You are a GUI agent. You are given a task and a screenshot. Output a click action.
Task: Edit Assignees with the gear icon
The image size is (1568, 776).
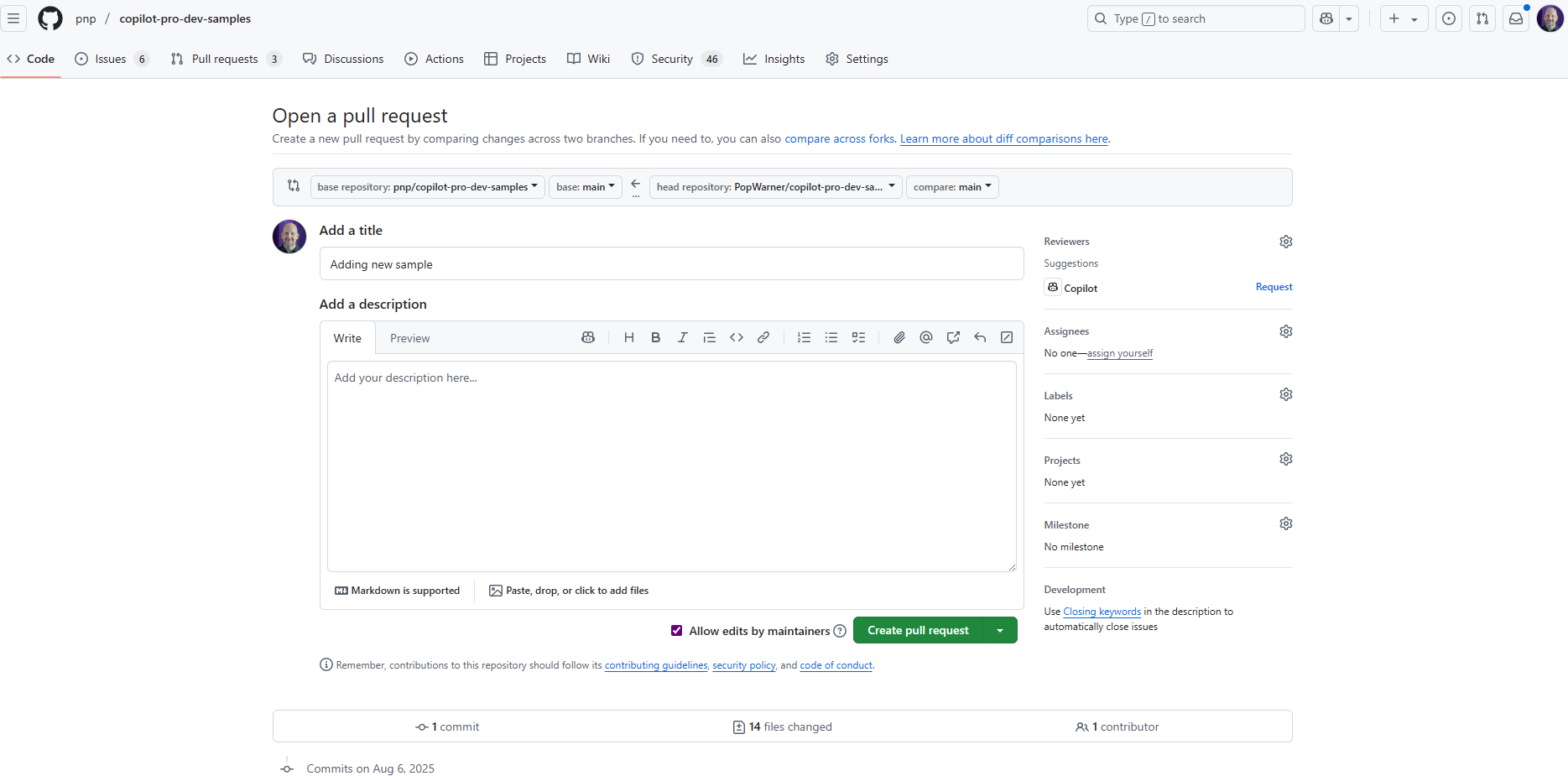[x=1286, y=331]
